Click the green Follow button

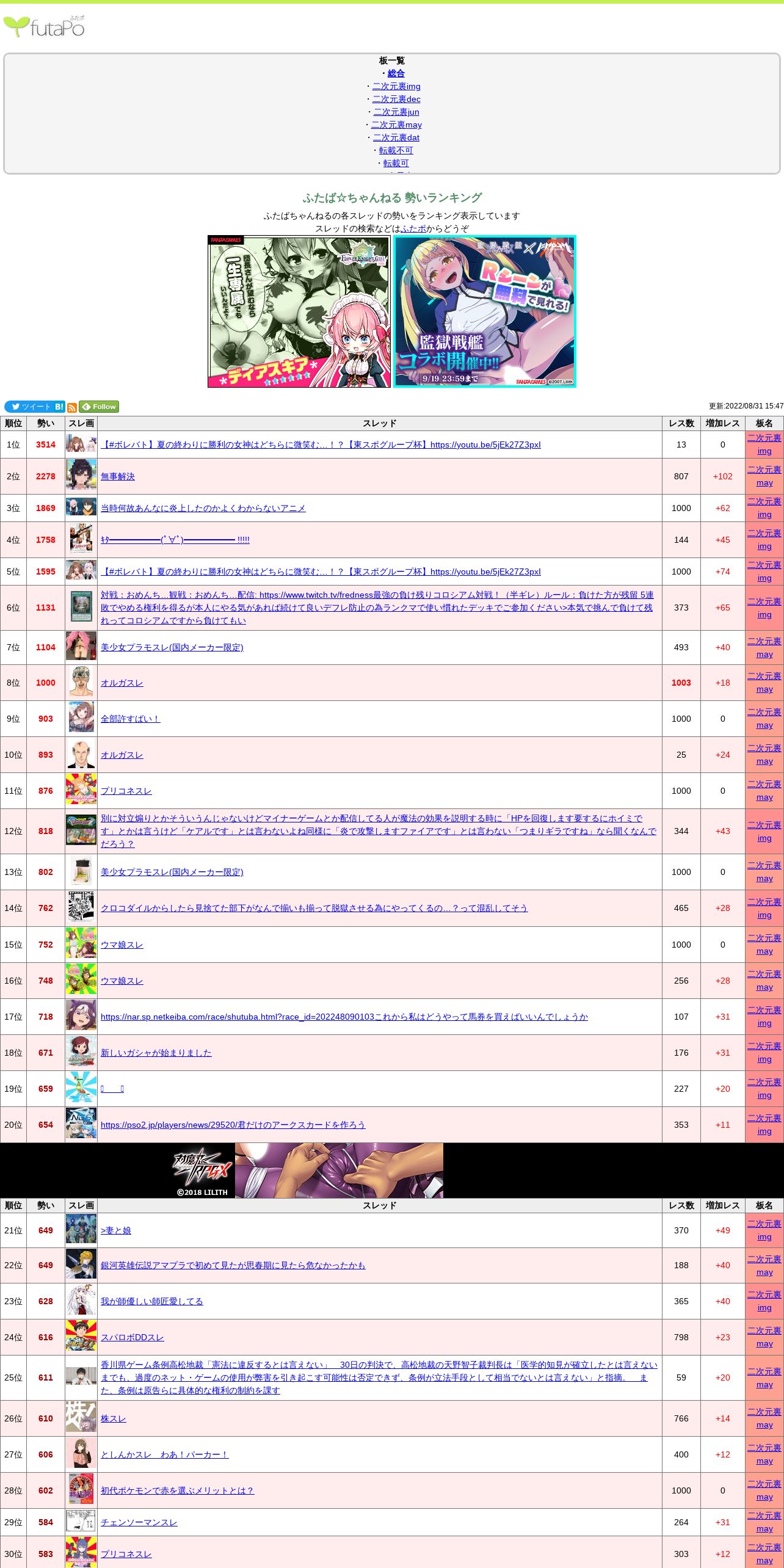[x=99, y=407]
